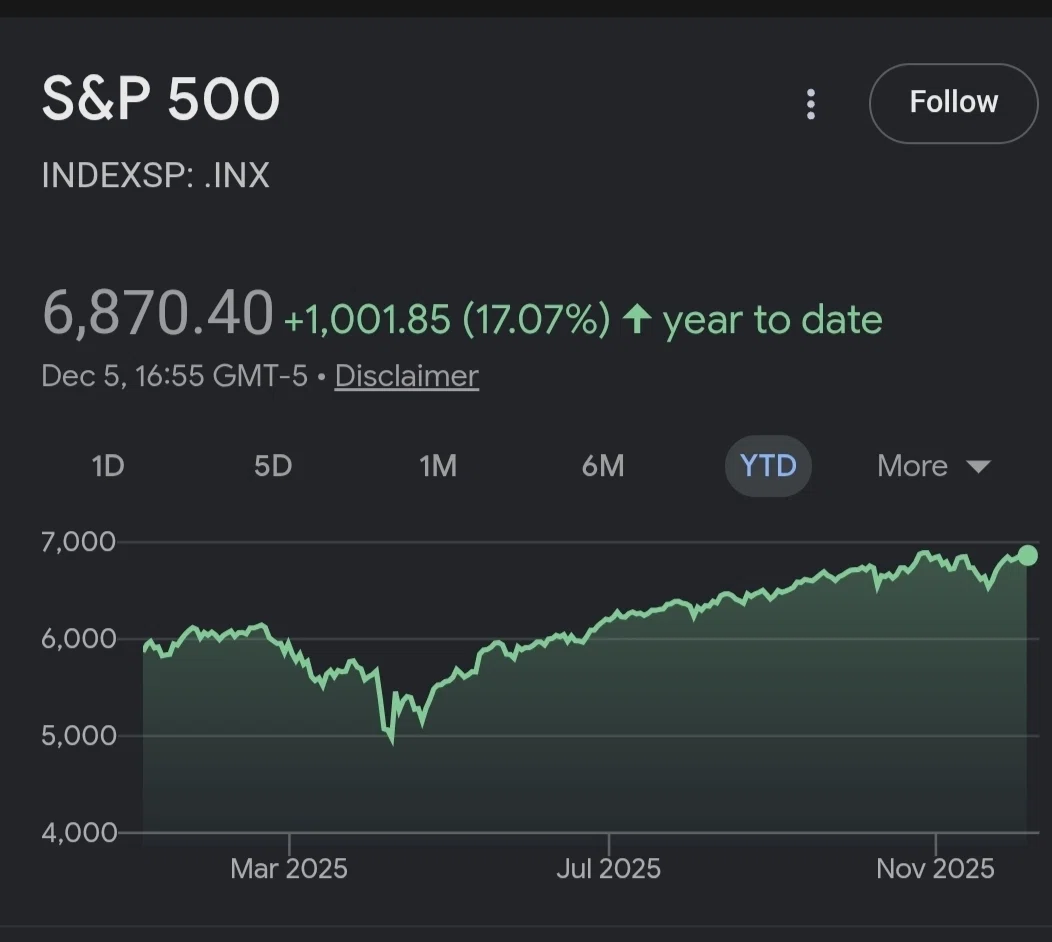
Task: Select the 1D time range
Action: pos(108,466)
